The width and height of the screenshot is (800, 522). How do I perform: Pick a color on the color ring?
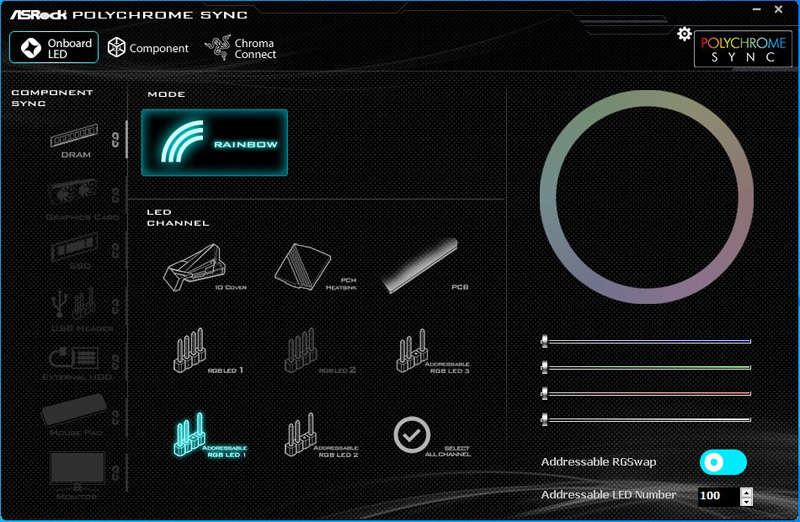[646, 98]
